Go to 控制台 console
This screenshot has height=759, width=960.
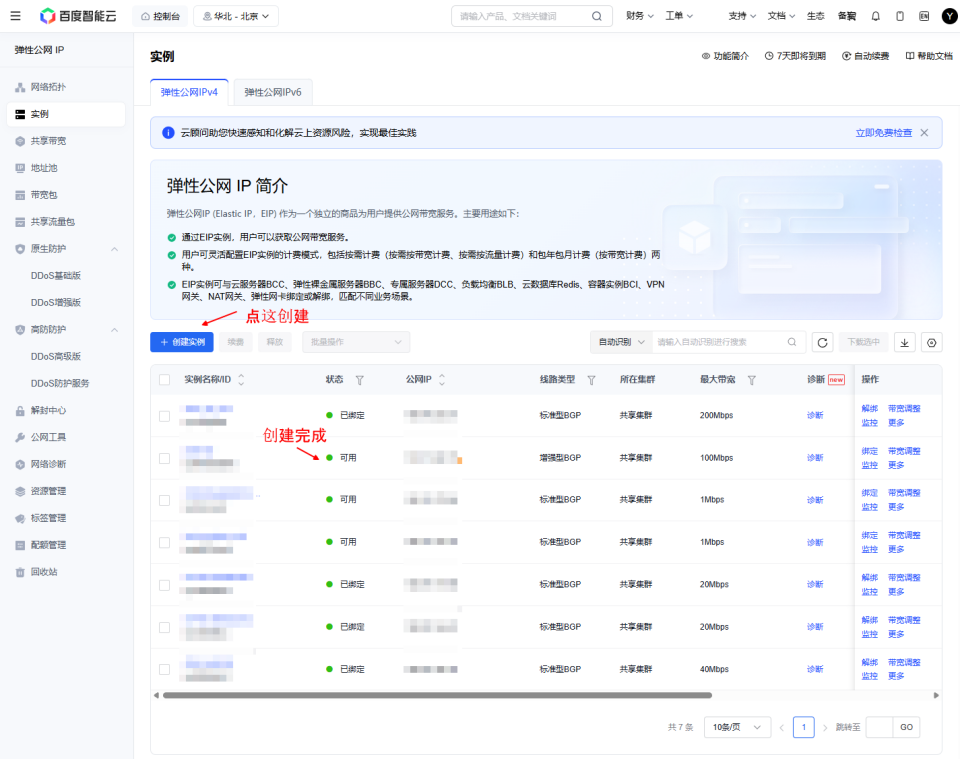click(160, 17)
